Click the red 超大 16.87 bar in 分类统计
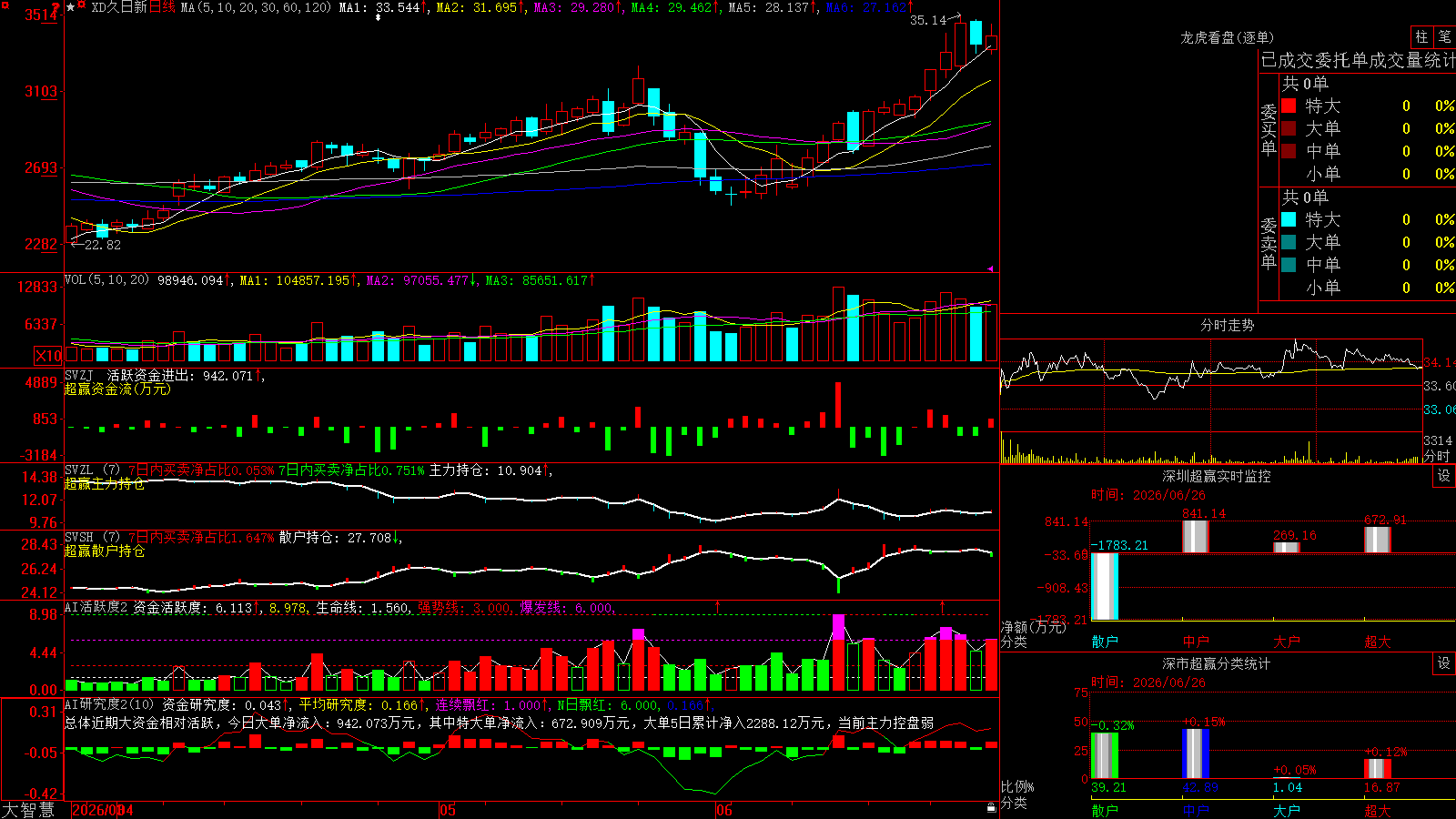 [1378, 769]
